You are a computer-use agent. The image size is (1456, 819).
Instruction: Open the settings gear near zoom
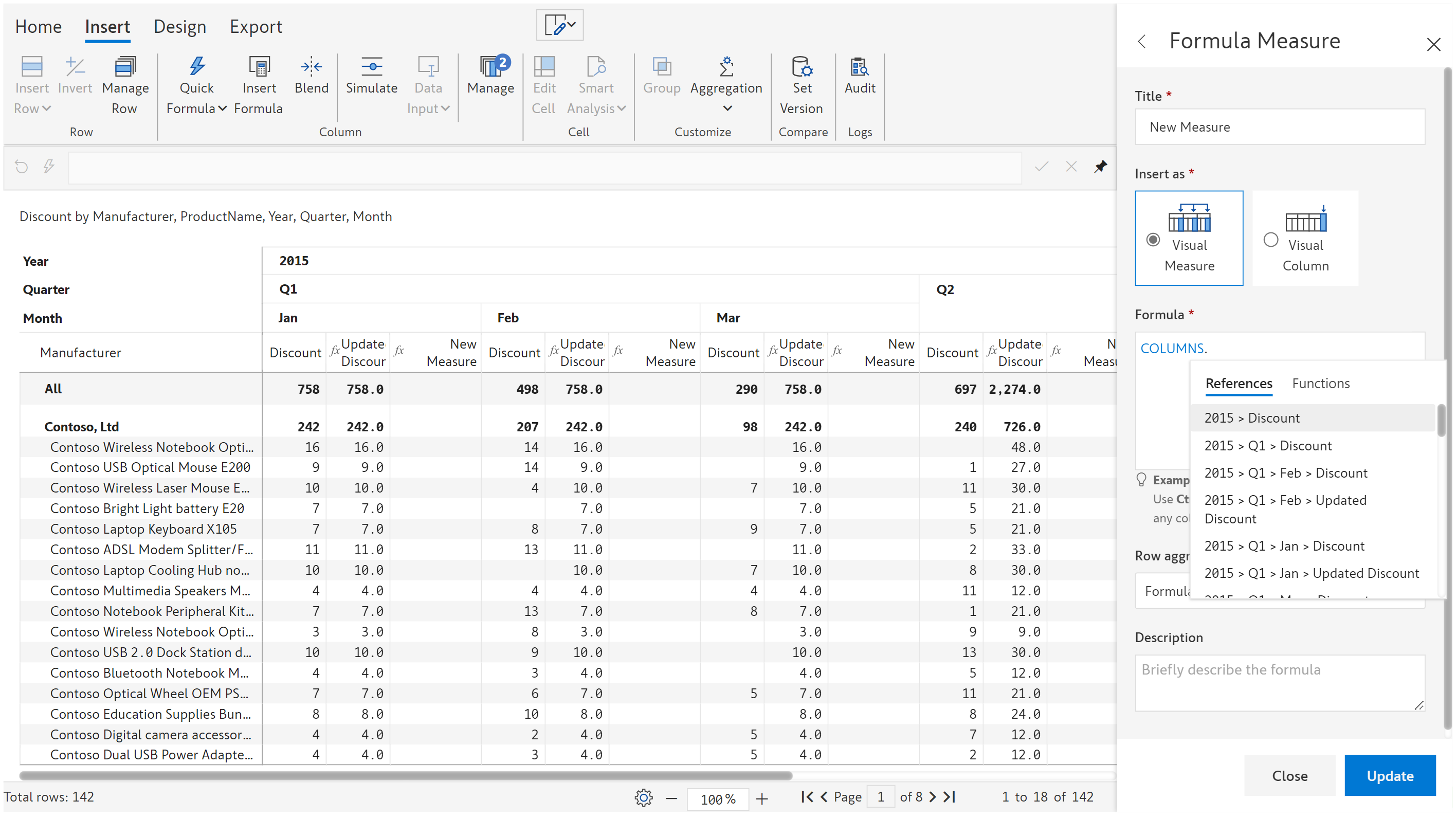pos(643,797)
